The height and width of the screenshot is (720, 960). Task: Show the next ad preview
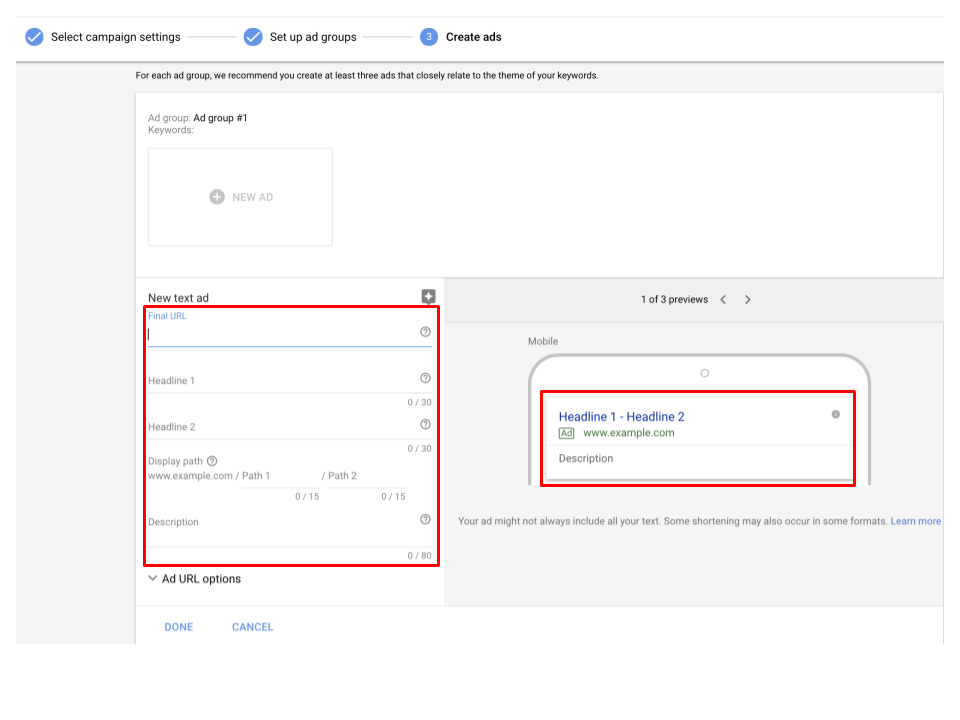coord(747,299)
